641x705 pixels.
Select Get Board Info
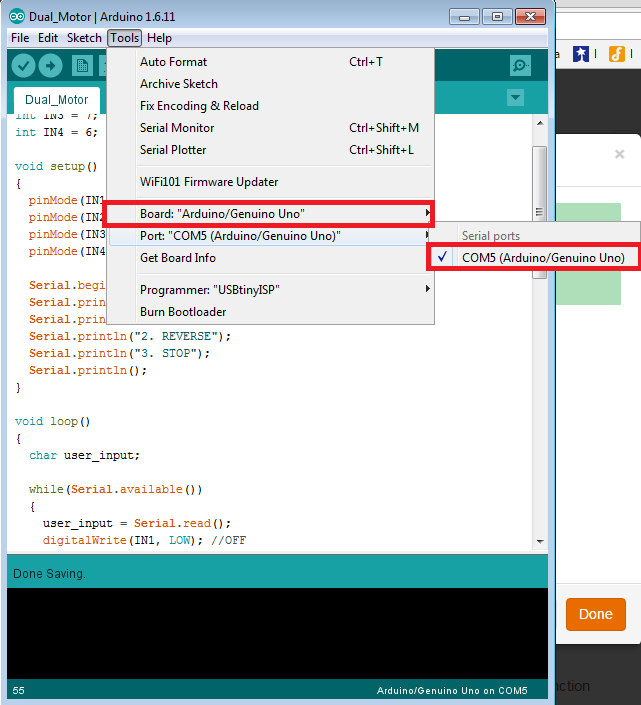271,258
